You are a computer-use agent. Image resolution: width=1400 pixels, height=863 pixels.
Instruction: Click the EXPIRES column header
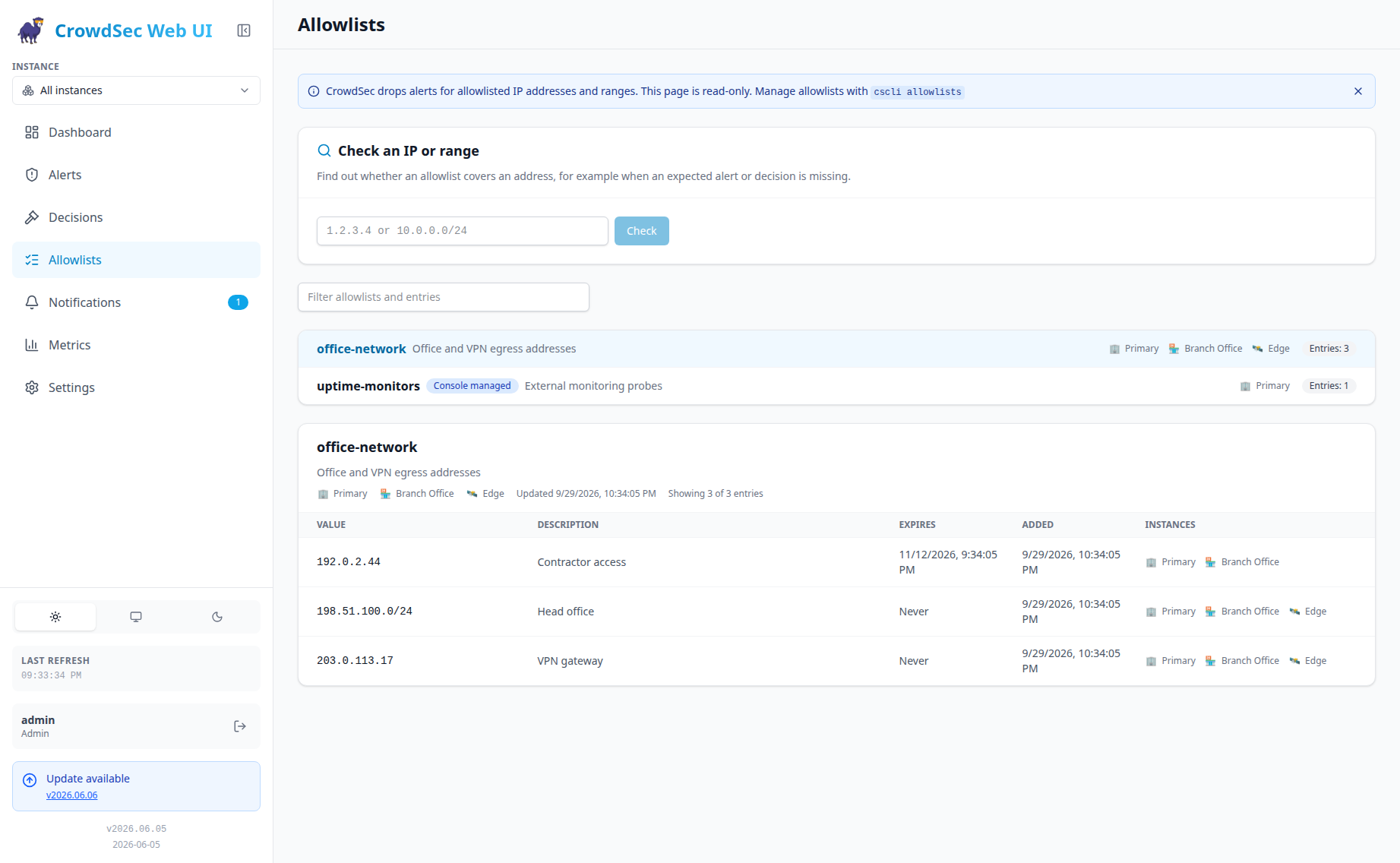[918, 525]
